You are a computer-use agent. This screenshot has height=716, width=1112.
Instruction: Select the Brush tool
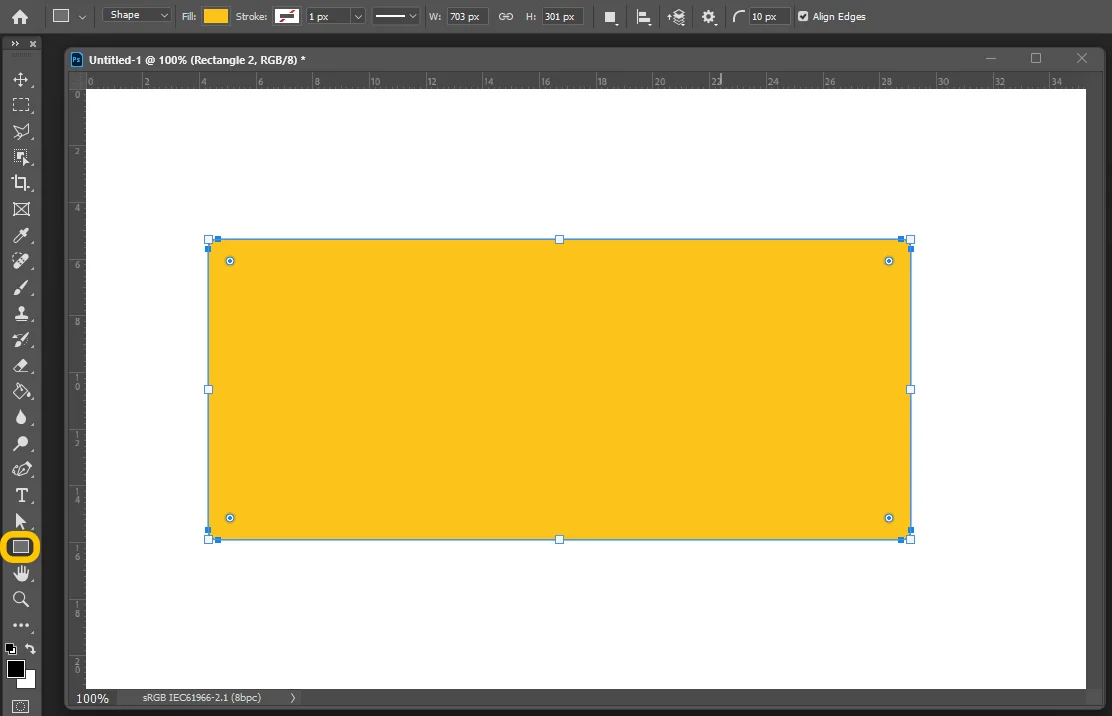click(x=21, y=287)
